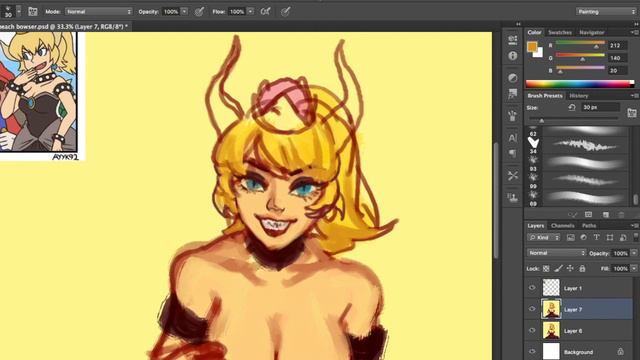640x360 pixels.
Task: Lock all padlock icon in Layers
Action: click(582, 269)
